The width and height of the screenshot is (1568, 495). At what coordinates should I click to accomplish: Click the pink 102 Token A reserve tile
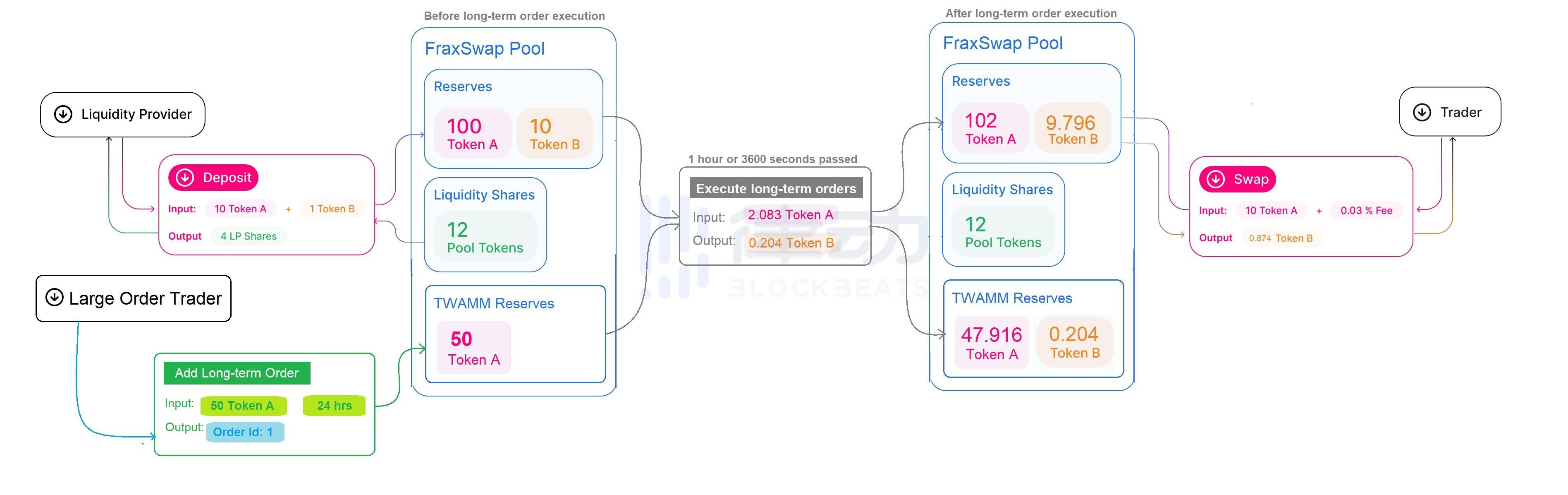pyautogui.click(x=990, y=128)
